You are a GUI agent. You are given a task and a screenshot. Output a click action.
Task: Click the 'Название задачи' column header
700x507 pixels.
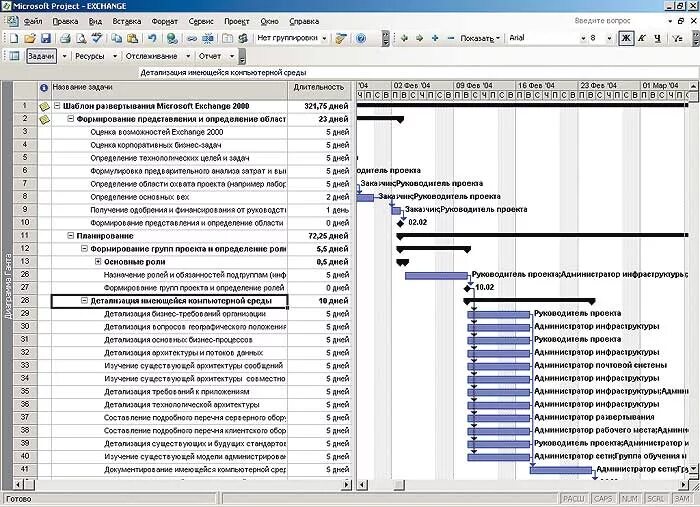(169, 91)
